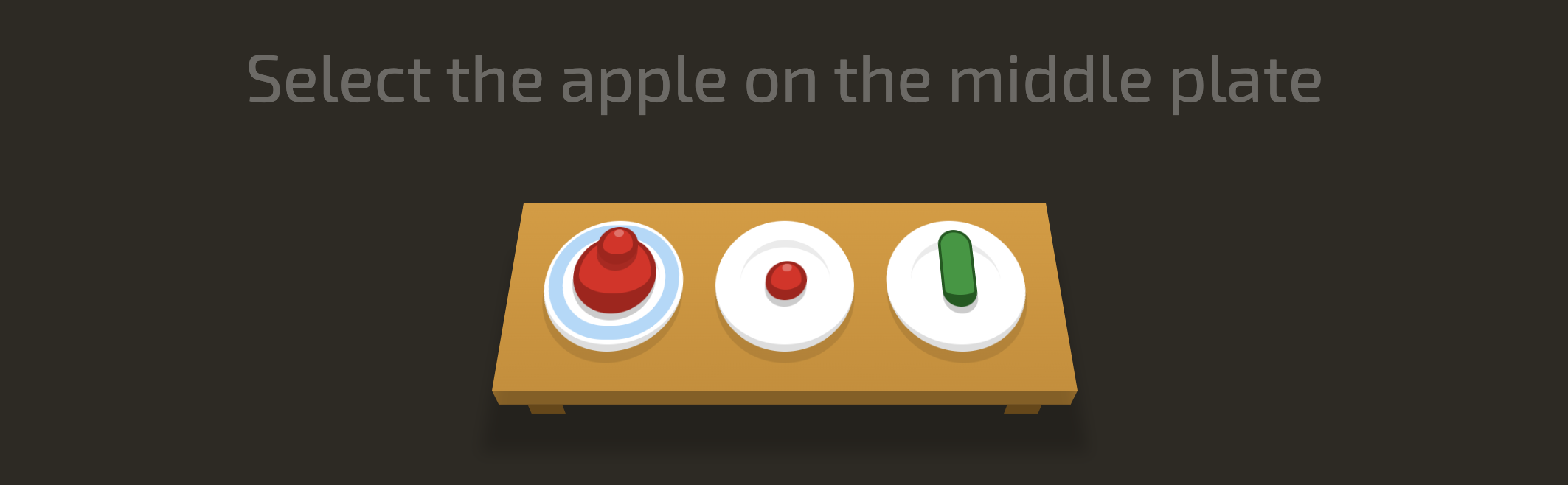Click the word "plate" in the instruction
Viewport: 1568px width, 485px height.
click(x=1246, y=83)
